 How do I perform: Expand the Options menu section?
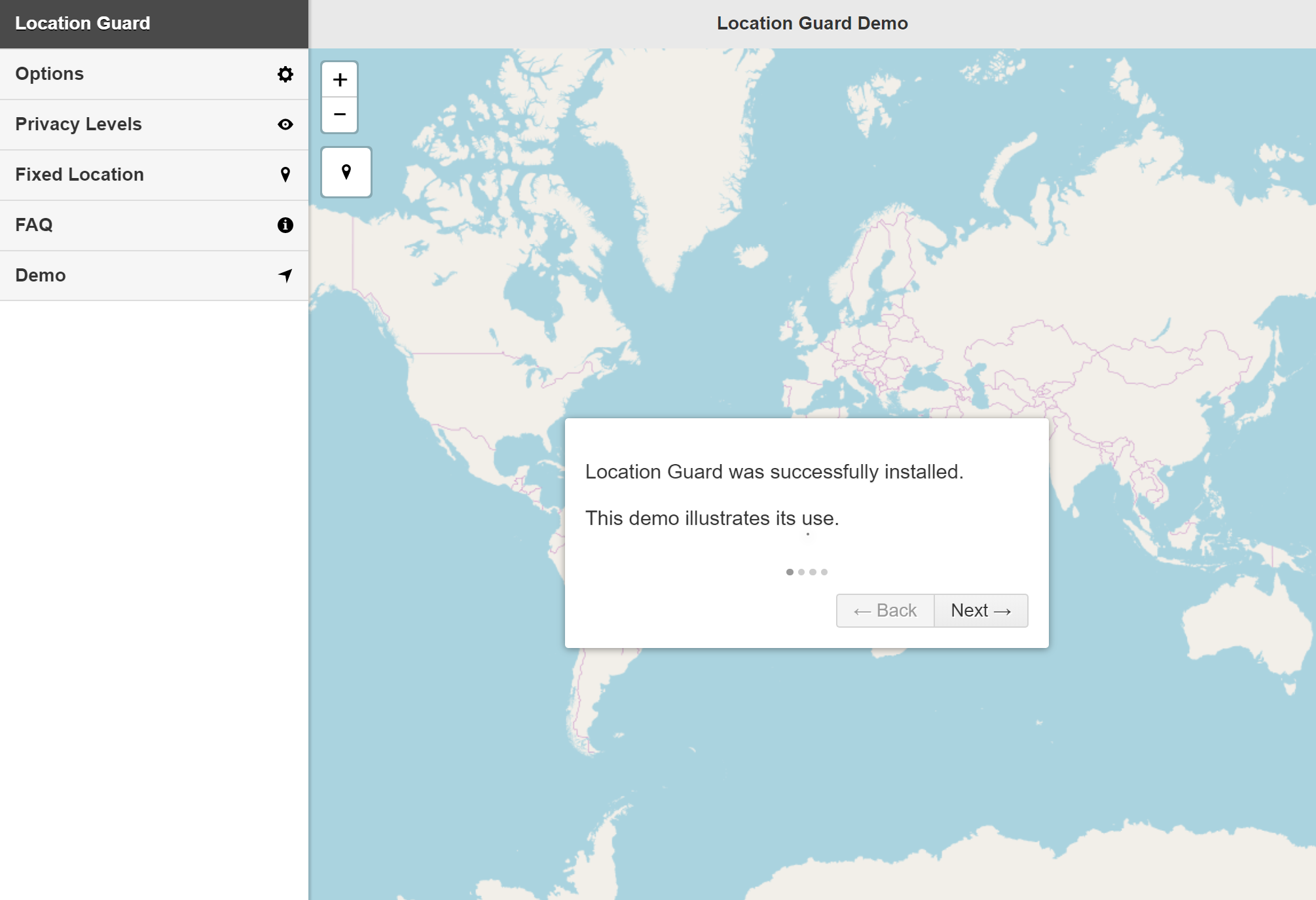(154, 73)
